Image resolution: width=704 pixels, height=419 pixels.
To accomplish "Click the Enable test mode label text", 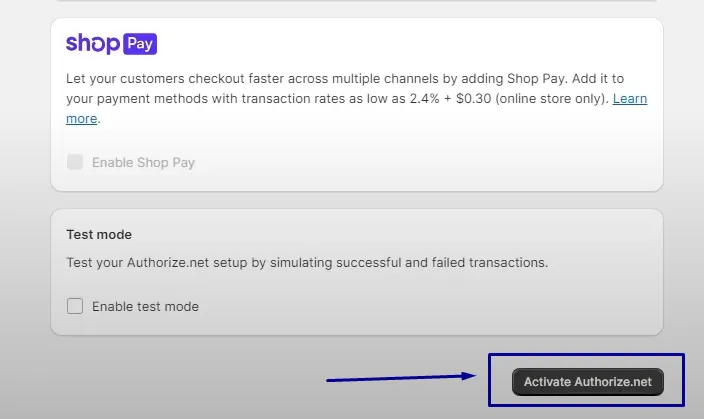I will point(145,307).
